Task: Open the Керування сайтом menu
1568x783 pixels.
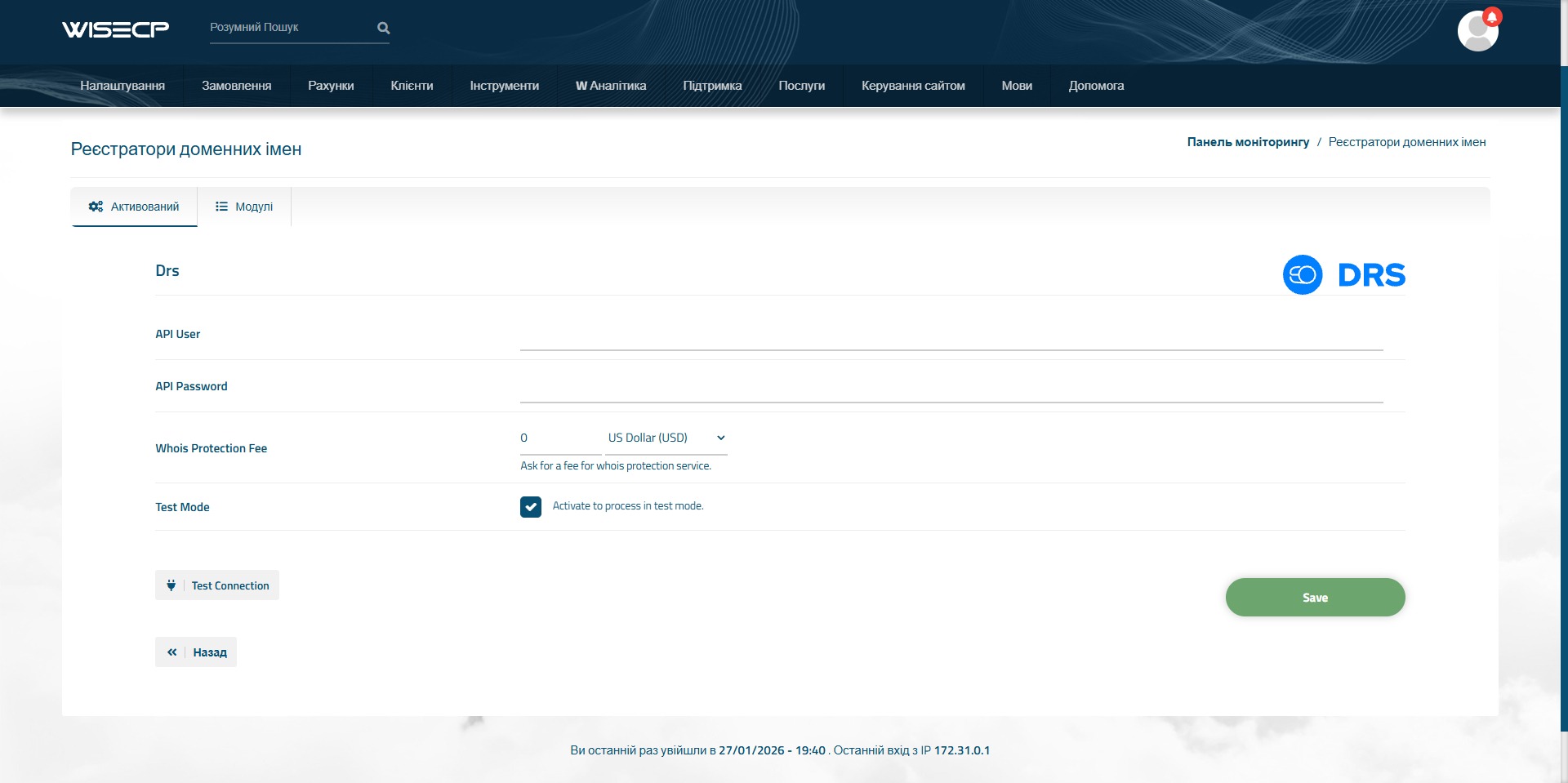Action: [913, 86]
